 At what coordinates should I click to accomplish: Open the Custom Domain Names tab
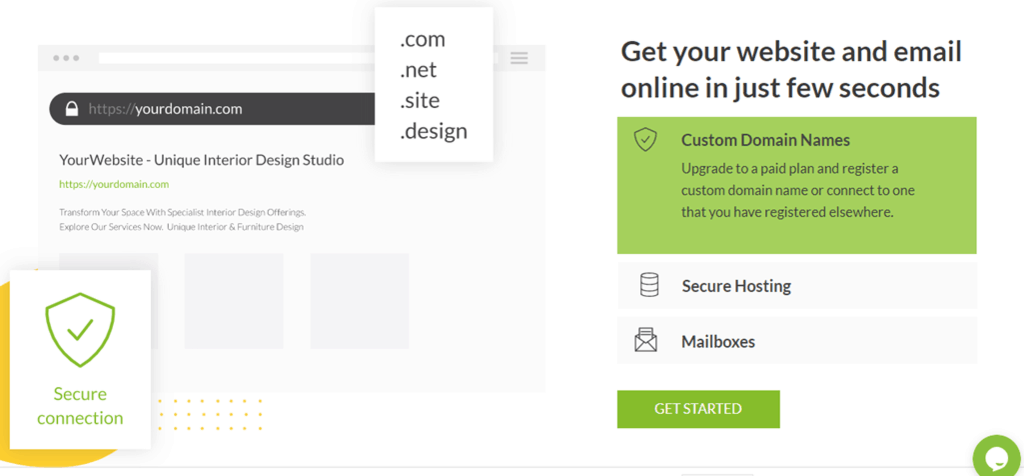797,185
